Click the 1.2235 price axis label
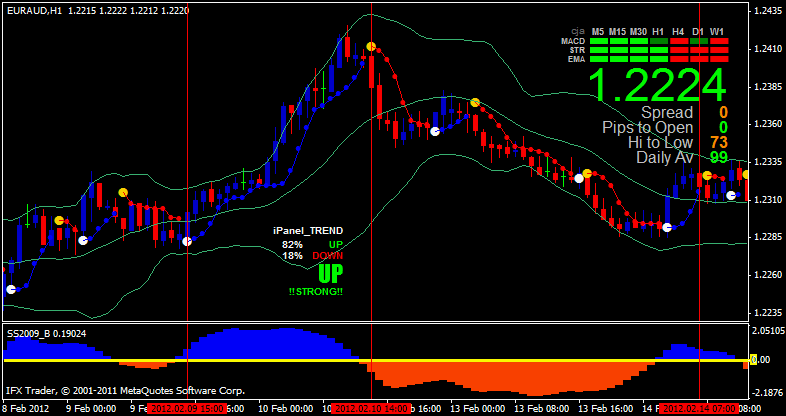 [766, 312]
